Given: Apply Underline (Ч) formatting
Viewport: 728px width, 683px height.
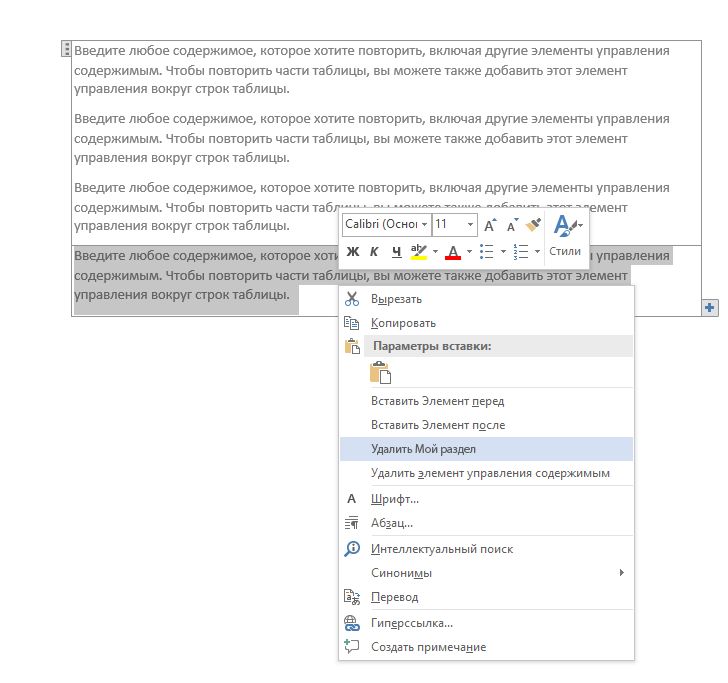Looking at the screenshot, I should 396,252.
